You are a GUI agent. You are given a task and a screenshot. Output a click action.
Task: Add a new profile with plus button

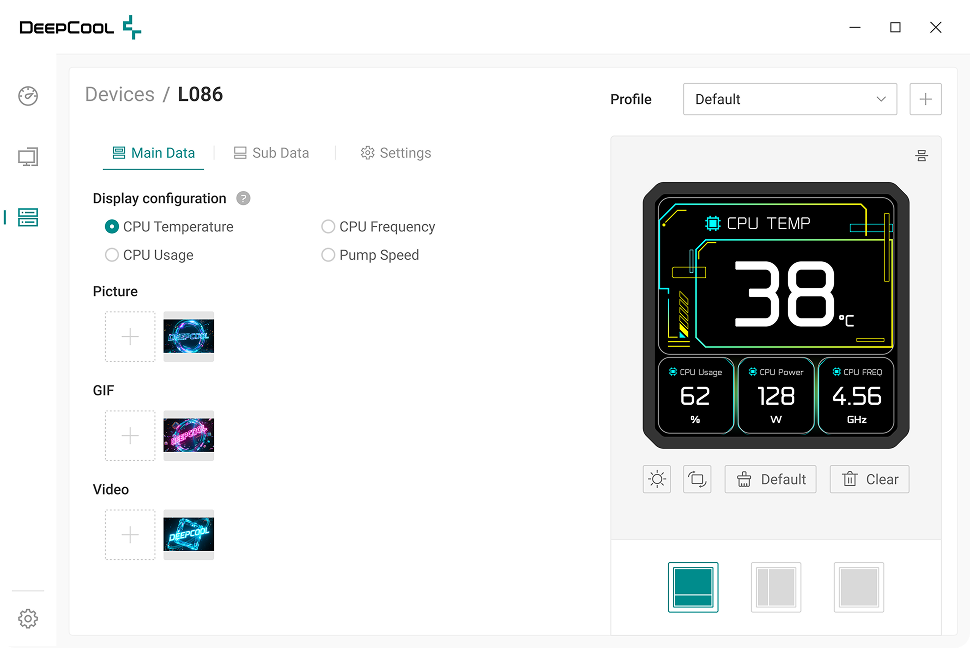tap(925, 99)
